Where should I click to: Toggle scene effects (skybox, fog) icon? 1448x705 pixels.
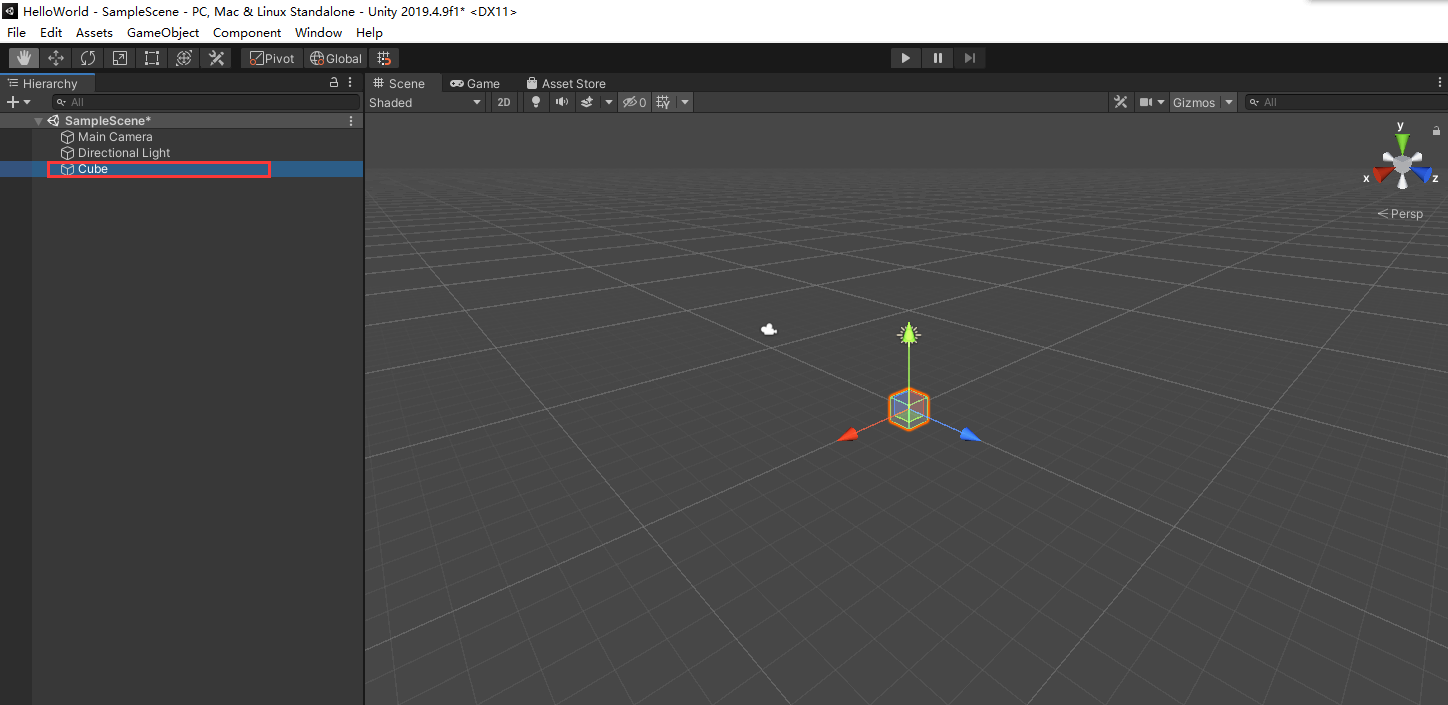coord(588,102)
